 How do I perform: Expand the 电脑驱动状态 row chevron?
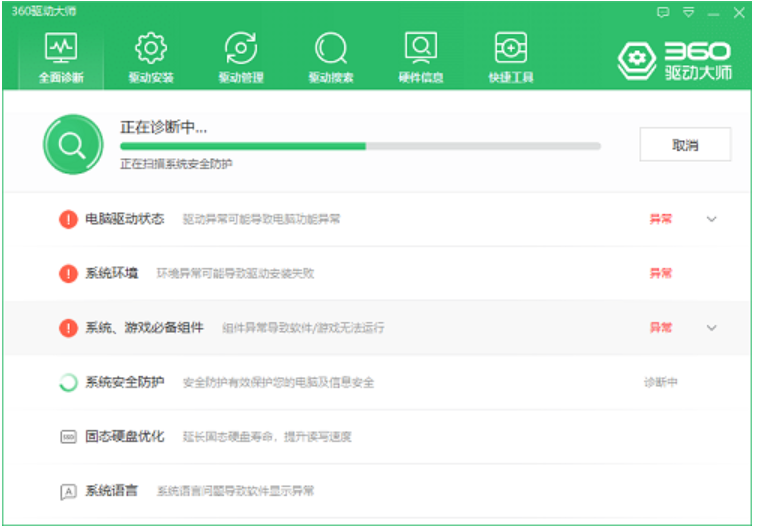[x=712, y=219]
